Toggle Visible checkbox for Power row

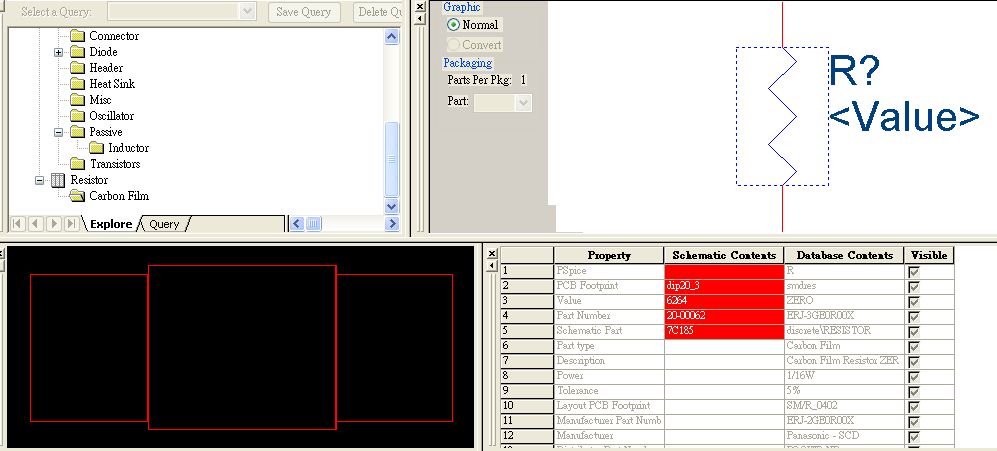point(914,377)
